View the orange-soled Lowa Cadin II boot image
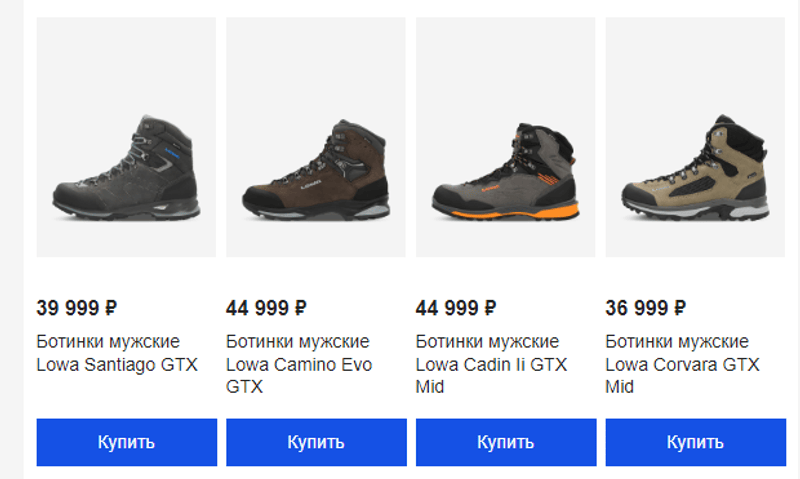Viewport: 800px width, 479px height. click(x=505, y=172)
